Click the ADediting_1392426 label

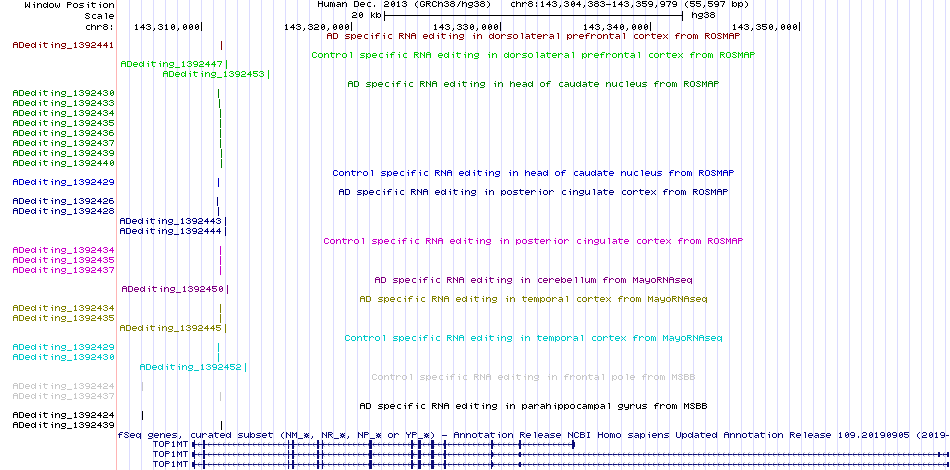point(63,200)
